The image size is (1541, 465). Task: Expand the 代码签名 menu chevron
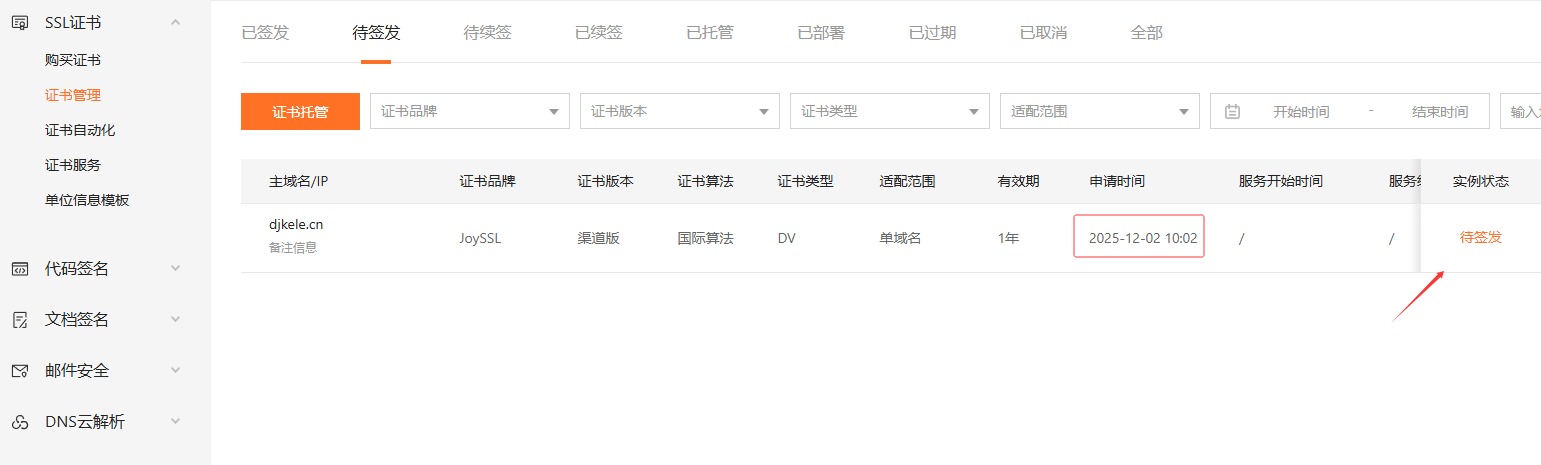click(x=176, y=268)
